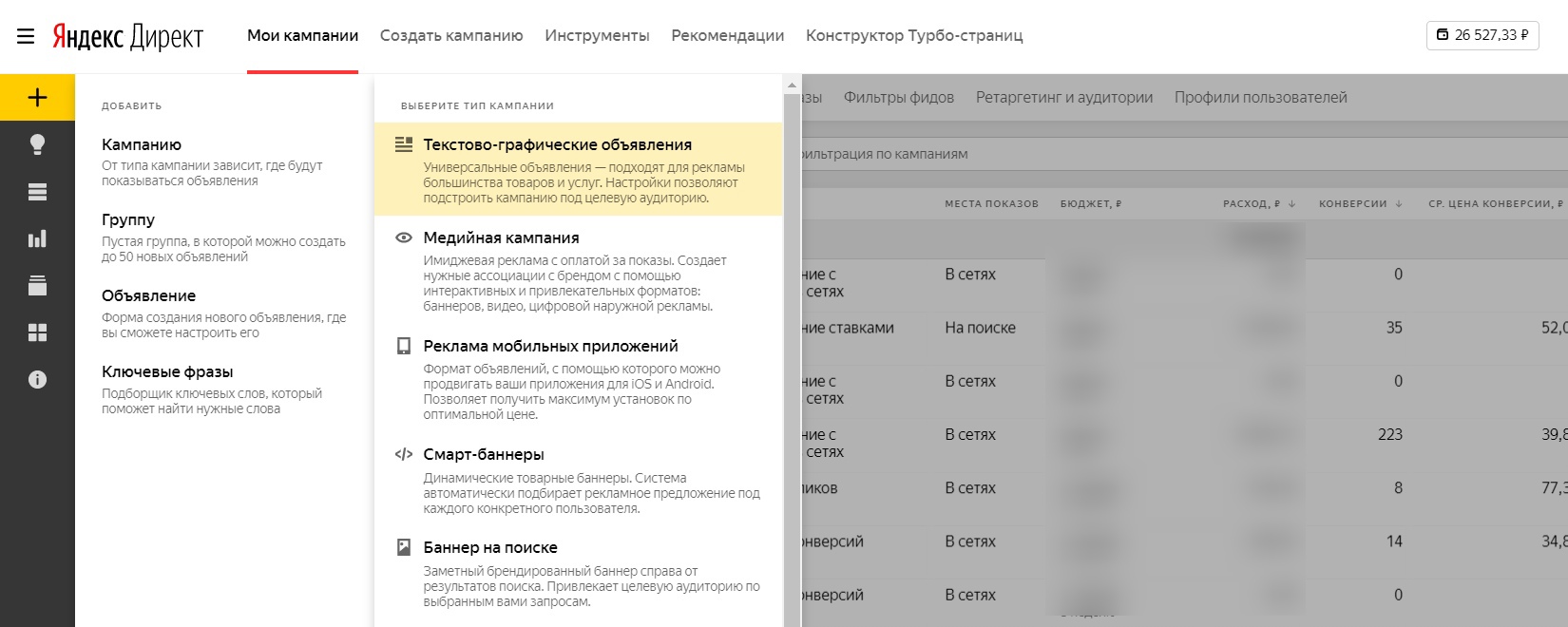This screenshot has height=627, width=1568.
Task: Open the Инструменты menu item
Action: tap(597, 36)
